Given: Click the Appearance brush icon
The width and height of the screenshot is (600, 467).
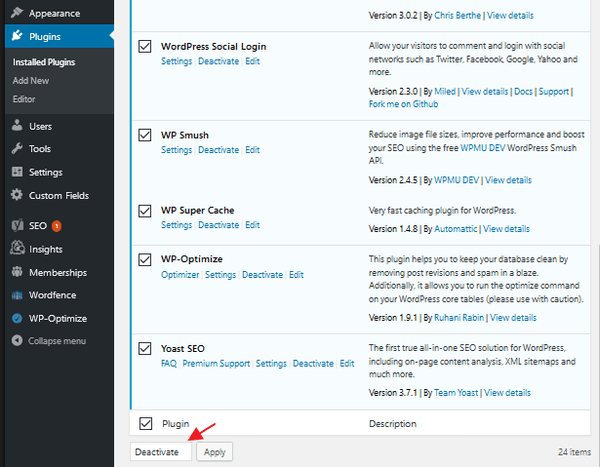Looking at the screenshot, I should pos(17,13).
